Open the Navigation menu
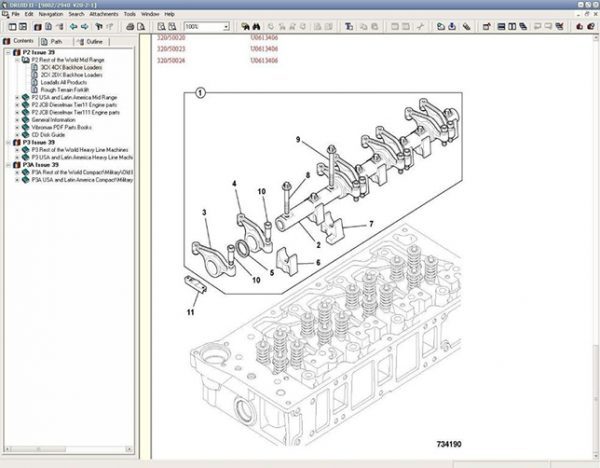This screenshot has width=600, height=468. click(50, 15)
